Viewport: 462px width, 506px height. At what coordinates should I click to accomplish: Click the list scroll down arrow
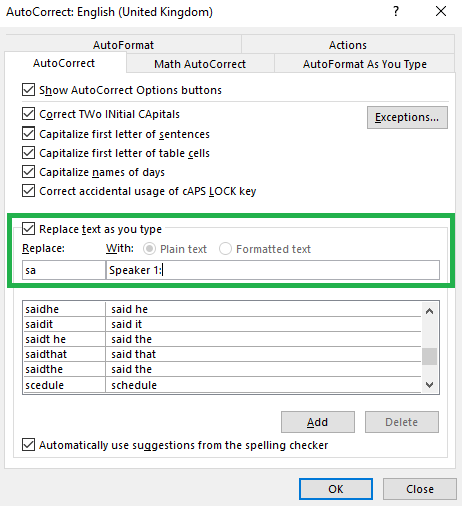[430, 385]
